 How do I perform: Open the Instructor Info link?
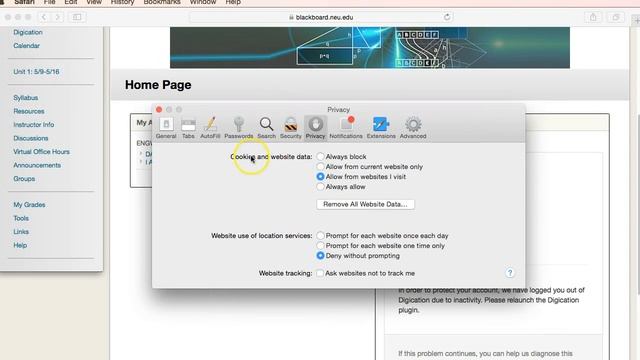(34, 125)
